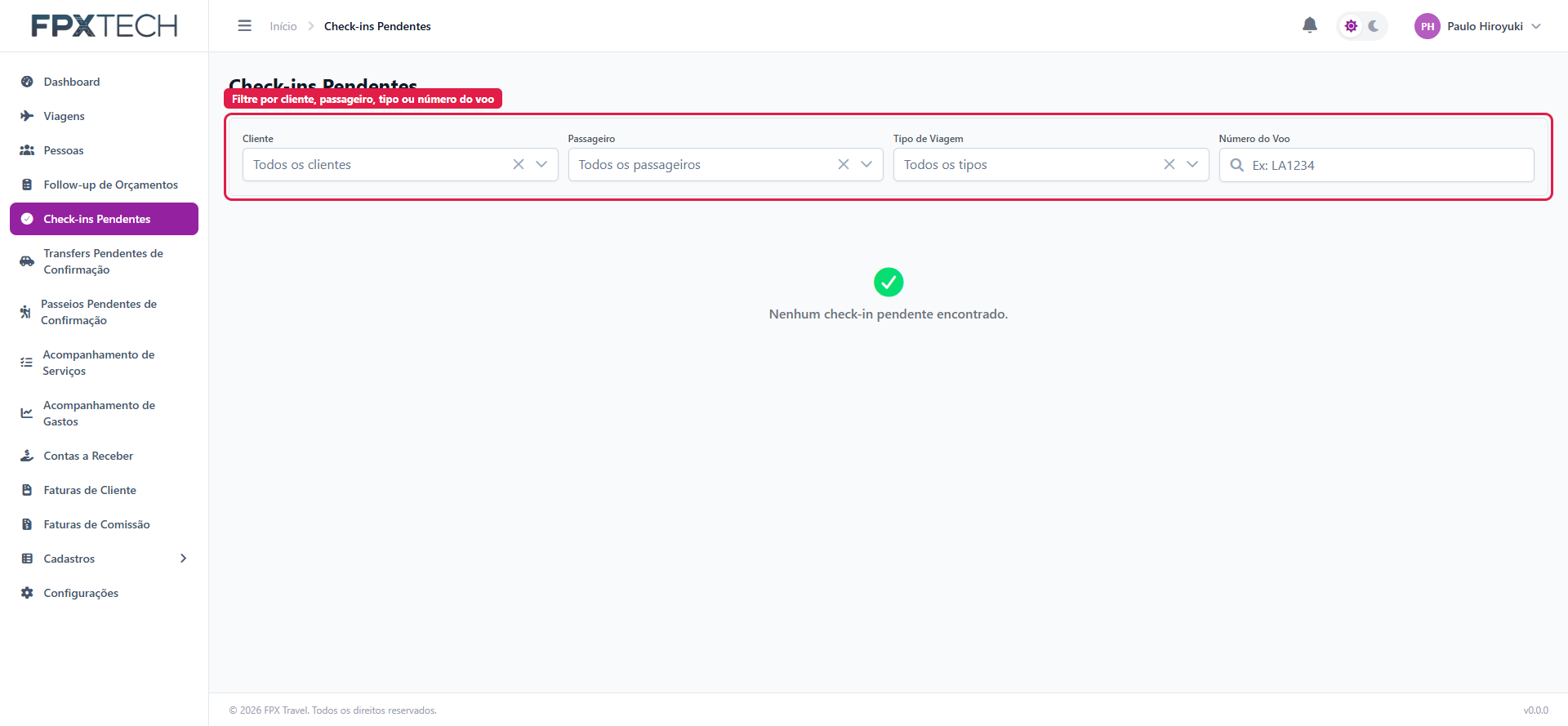Screen dimensions: 1568x726
Task: Click Check-ins Pendentes checkmark icon
Action: pos(27,219)
